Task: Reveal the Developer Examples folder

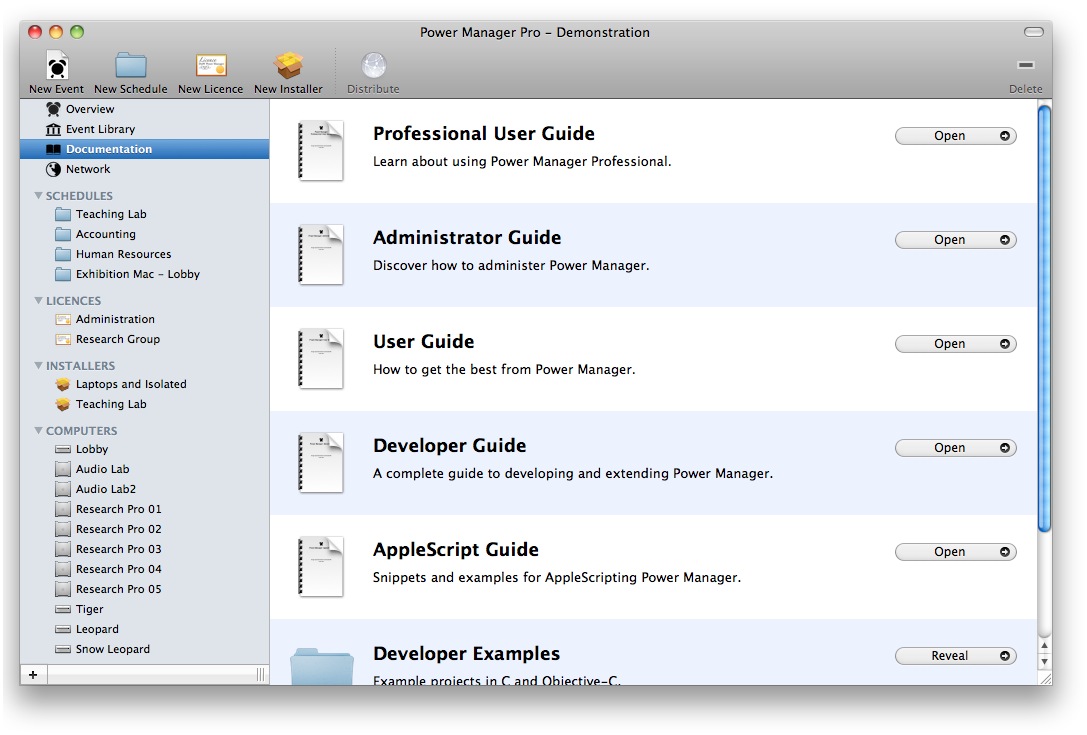Action: [955, 656]
